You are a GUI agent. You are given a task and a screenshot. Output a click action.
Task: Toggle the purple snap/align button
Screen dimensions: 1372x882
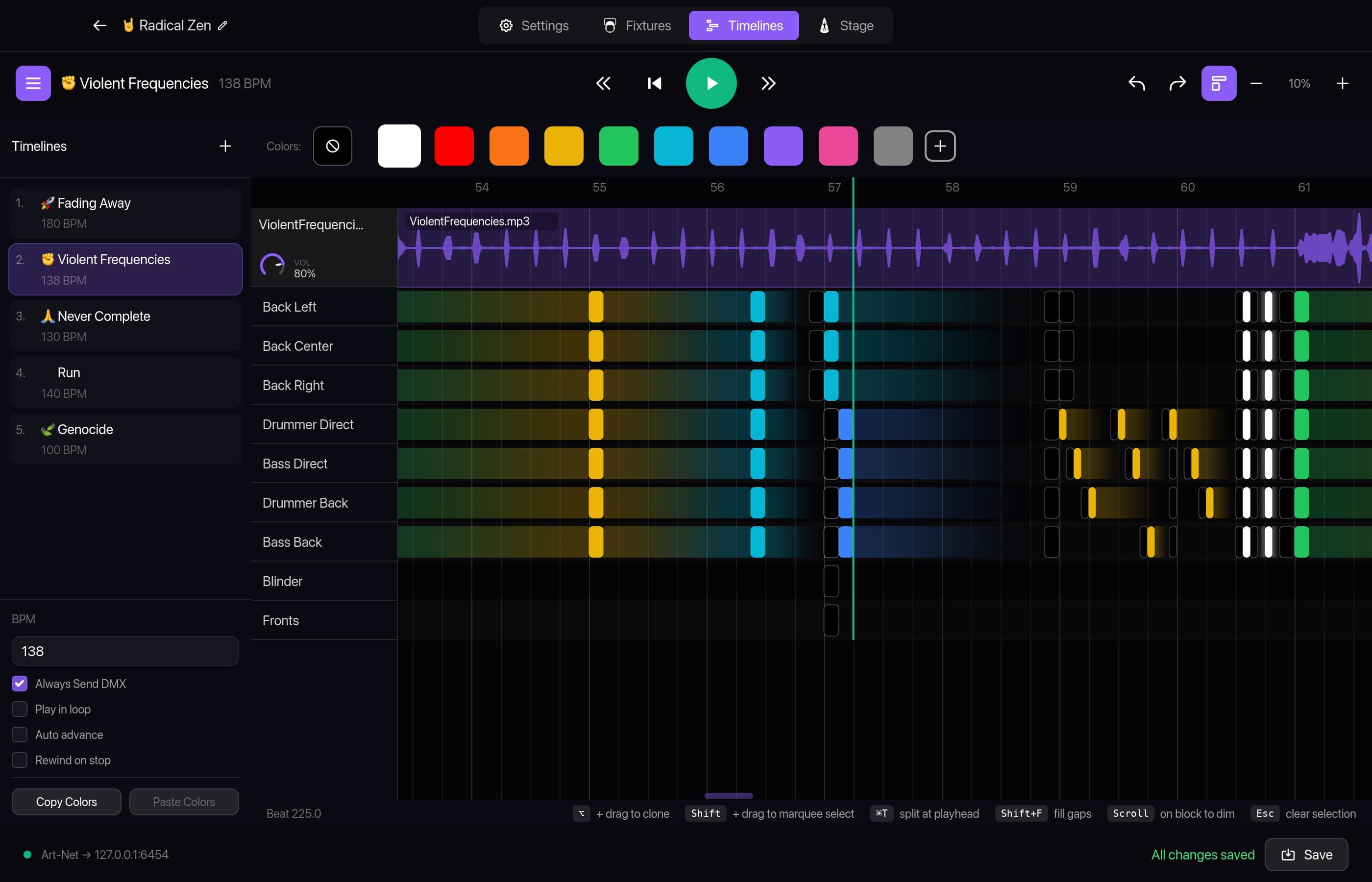click(x=1219, y=84)
